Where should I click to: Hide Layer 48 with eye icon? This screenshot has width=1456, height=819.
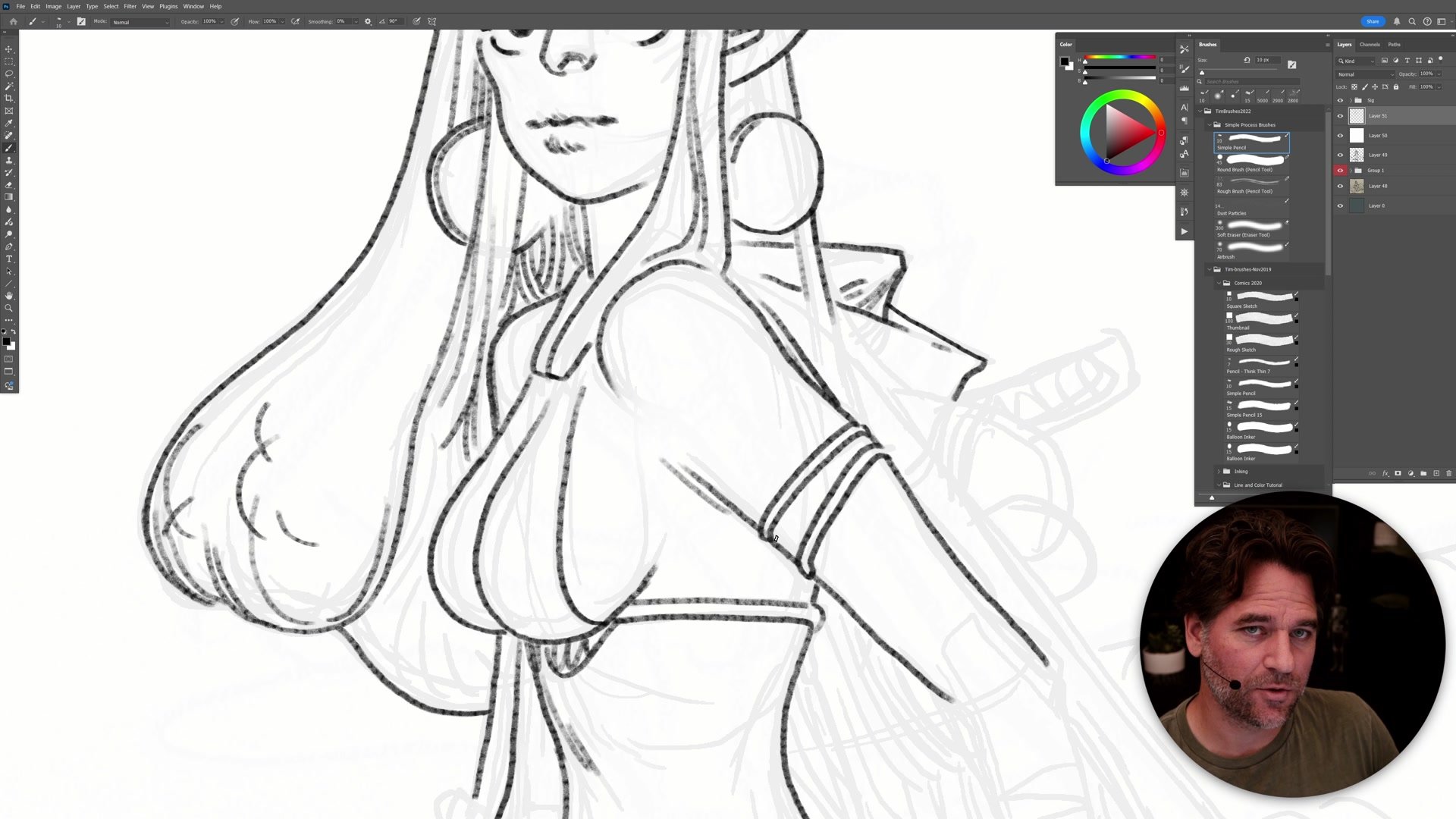pos(1340,186)
